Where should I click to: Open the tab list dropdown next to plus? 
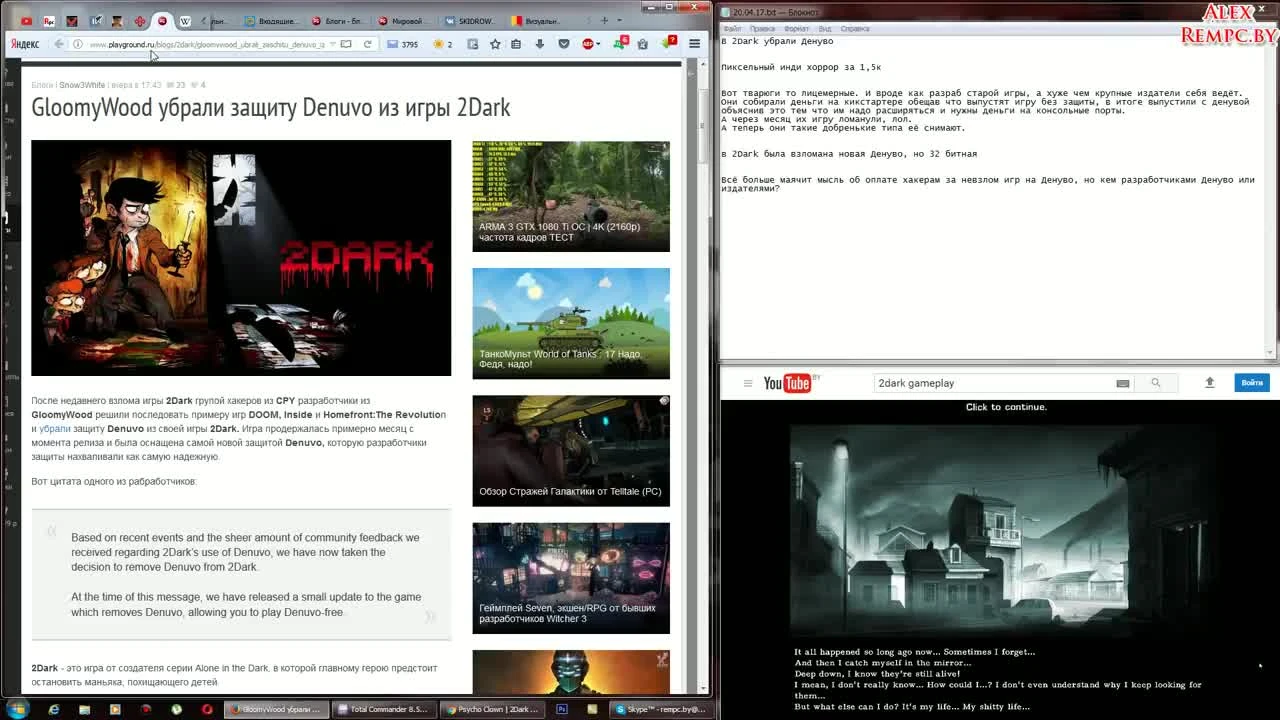click(x=620, y=20)
